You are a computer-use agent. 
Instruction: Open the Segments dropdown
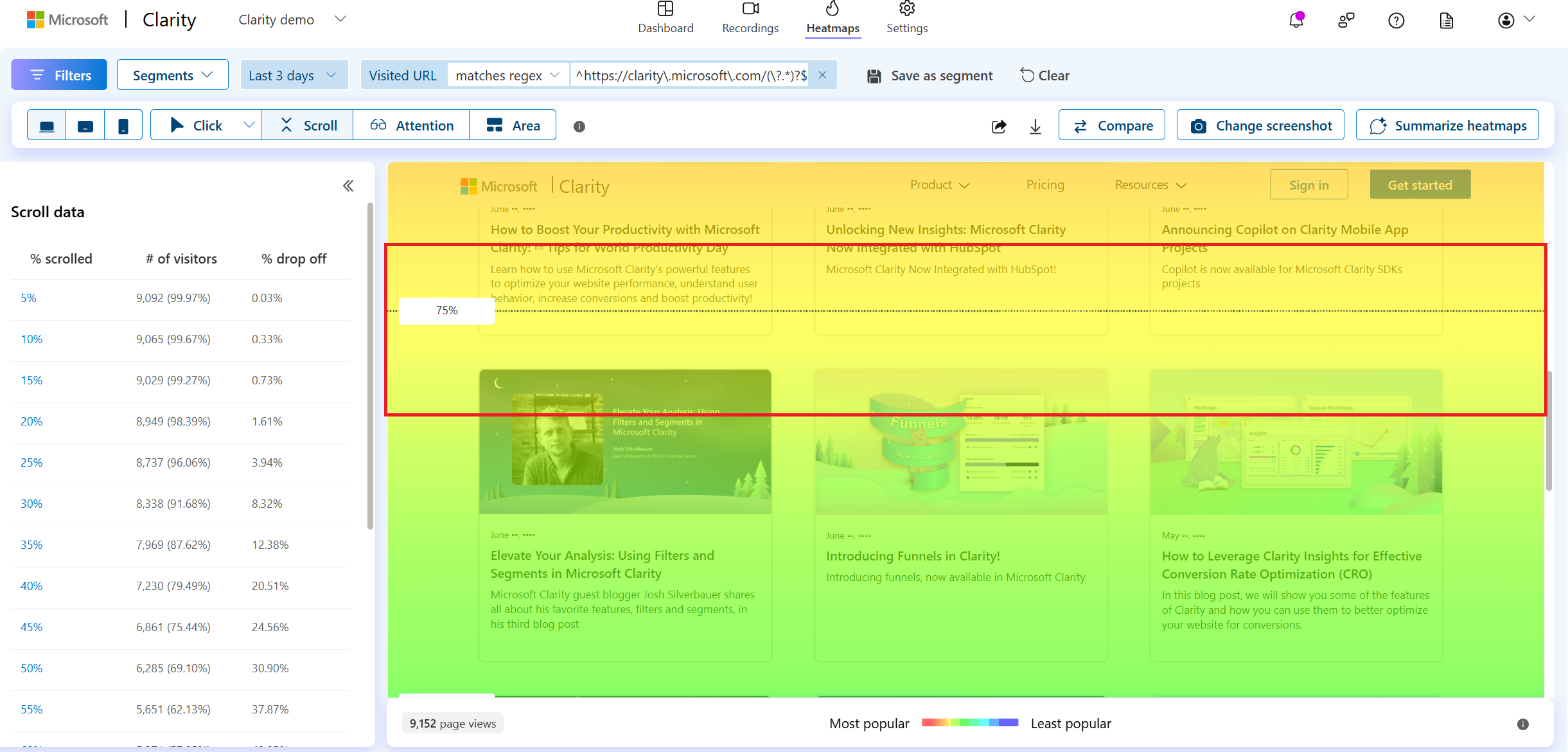coord(172,75)
